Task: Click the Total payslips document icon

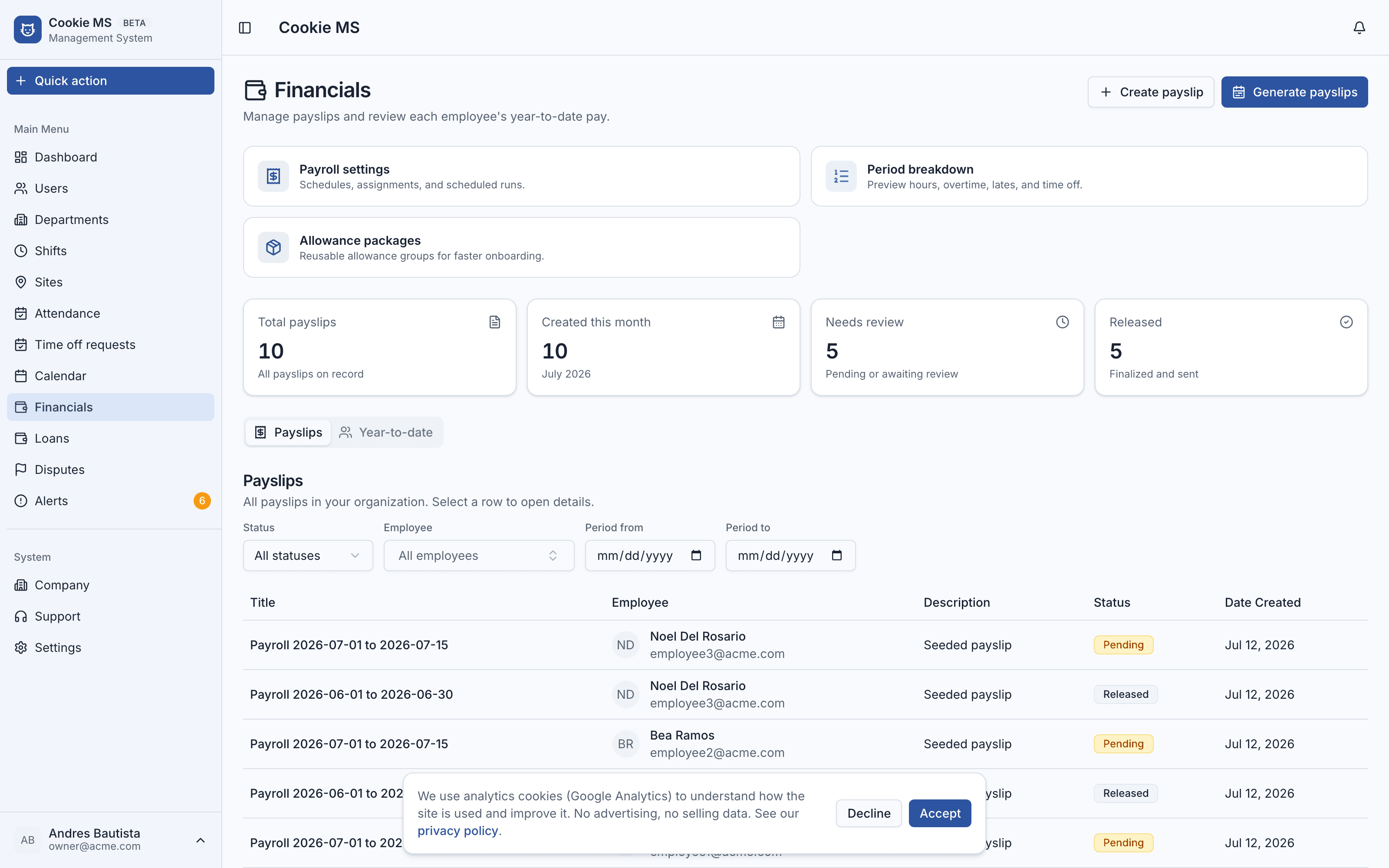Action: coord(495,322)
